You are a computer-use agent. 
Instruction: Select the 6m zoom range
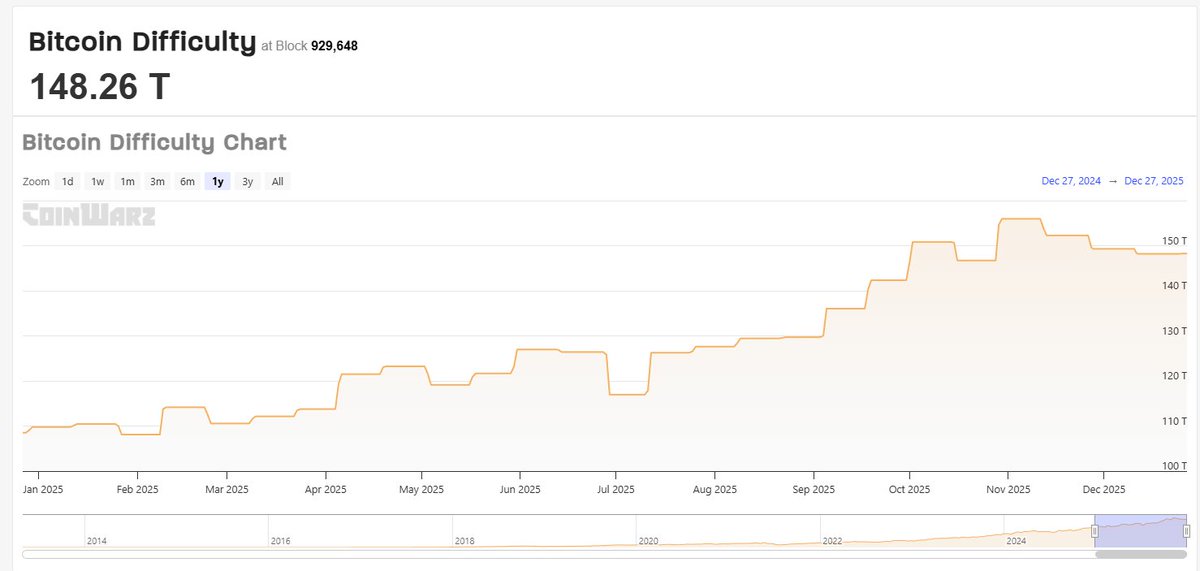(x=188, y=182)
